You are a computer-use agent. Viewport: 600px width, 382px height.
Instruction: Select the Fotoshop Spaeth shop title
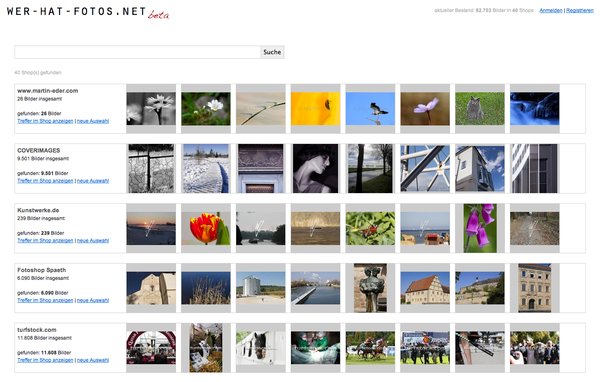click(41, 270)
